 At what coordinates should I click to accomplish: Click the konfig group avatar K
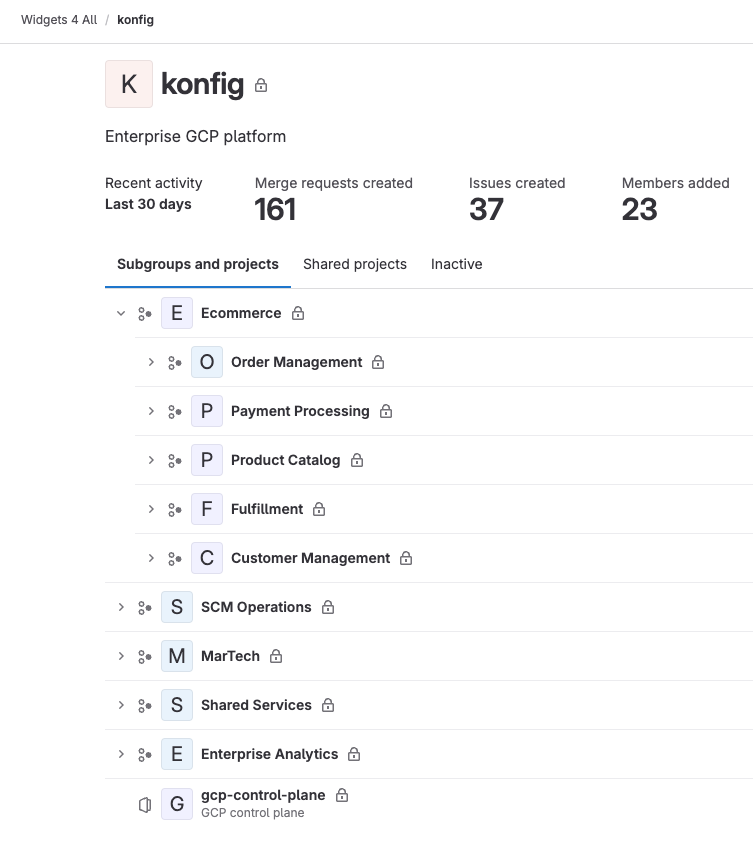pos(128,84)
